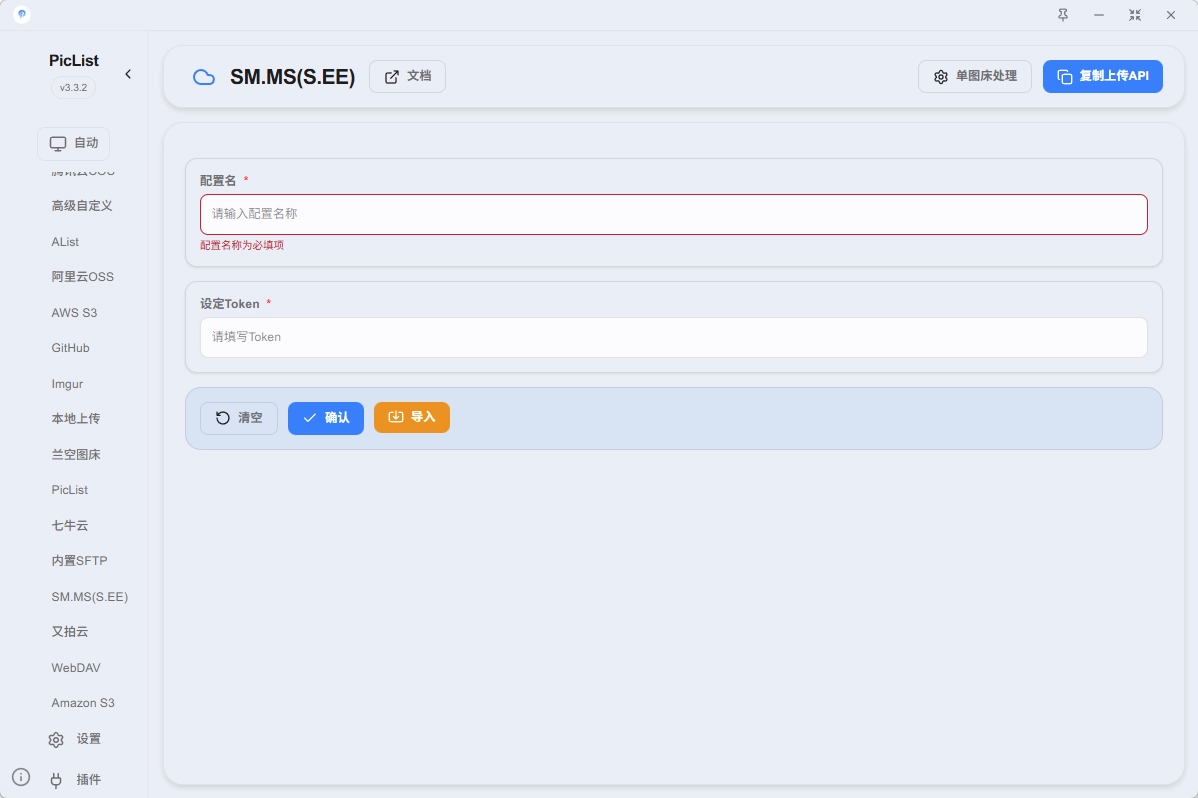The height and width of the screenshot is (798, 1198).
Task: Close the PicList window
Action: (1170, 15)
